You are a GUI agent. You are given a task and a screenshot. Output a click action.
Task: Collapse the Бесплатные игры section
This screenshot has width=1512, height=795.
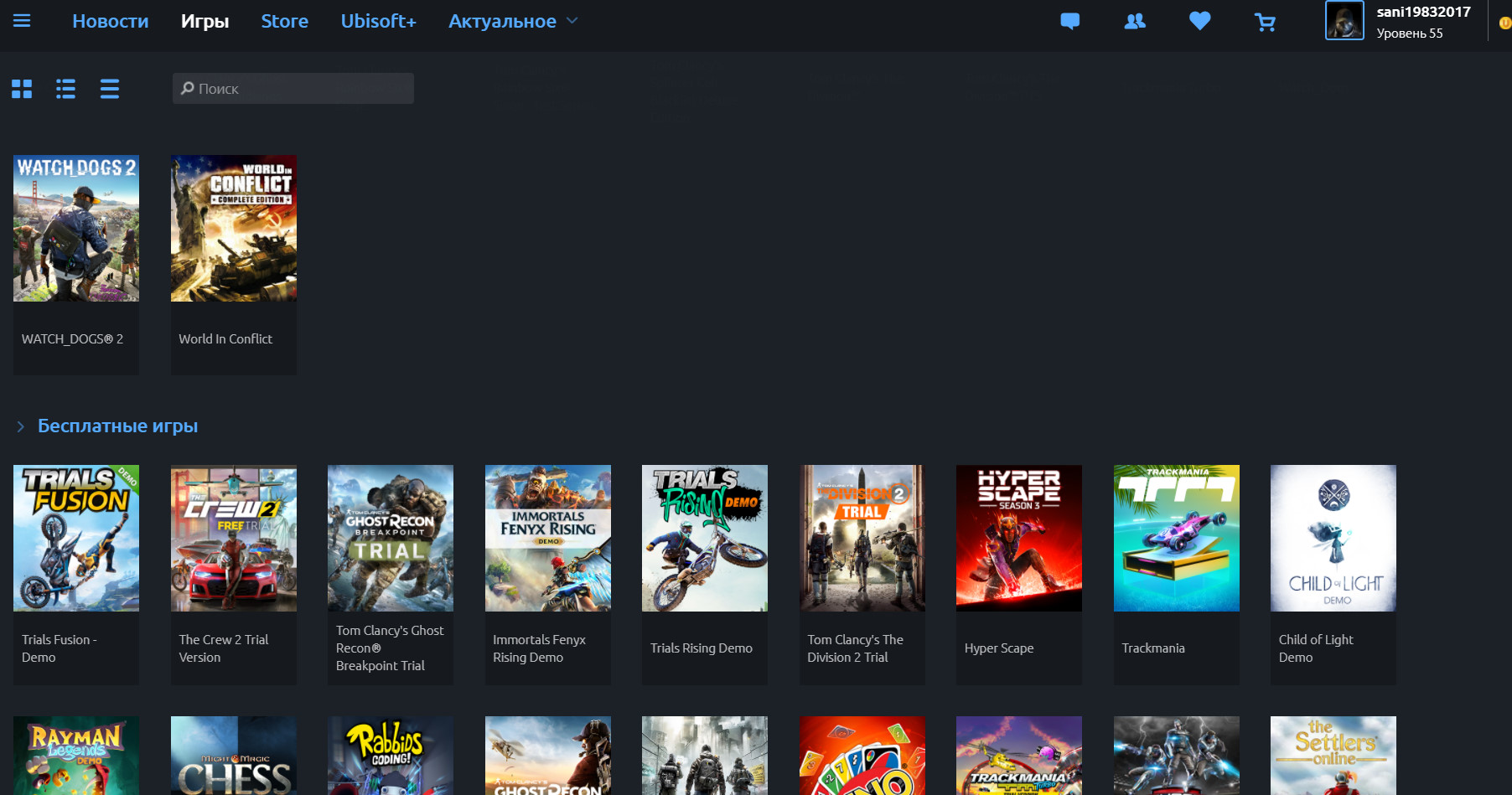21,426
